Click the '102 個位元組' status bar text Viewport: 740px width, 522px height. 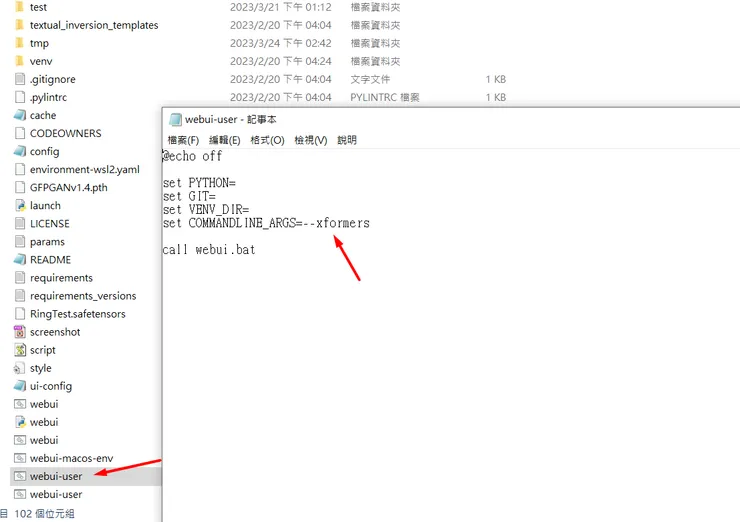click(44, 514)
